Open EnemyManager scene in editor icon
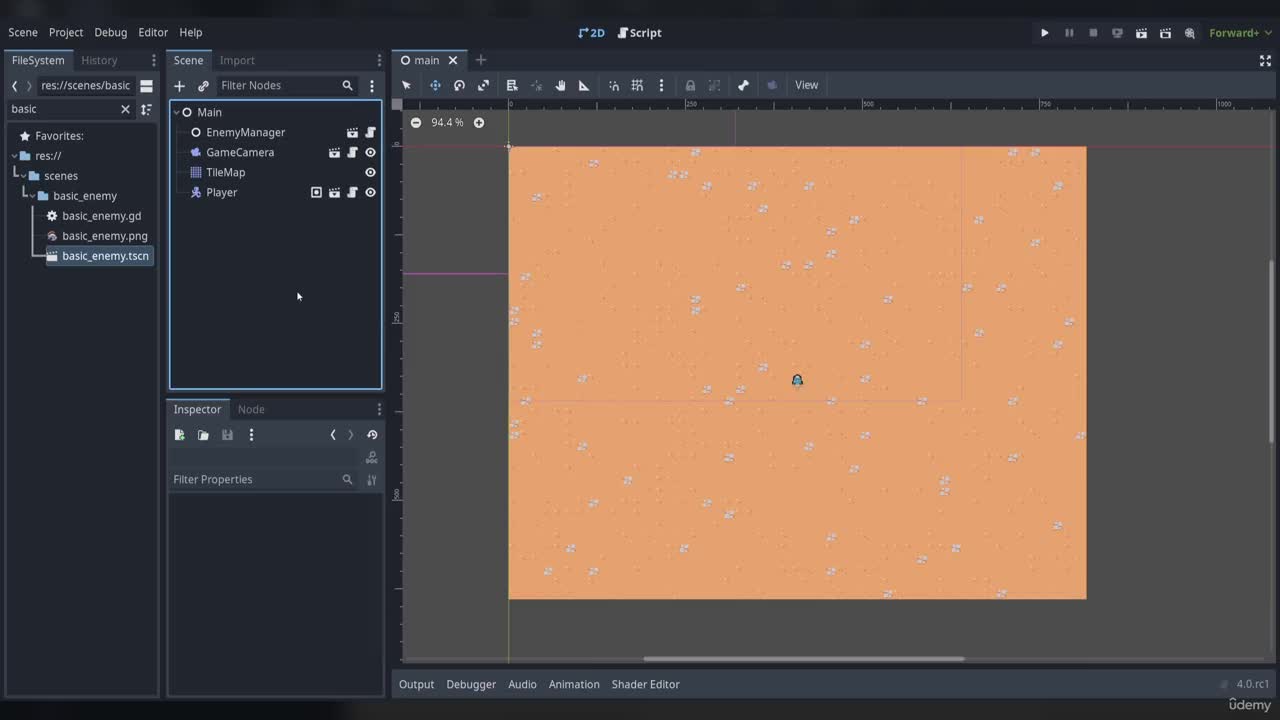This screenshot has height=720, width=1280. (x=352, y=132)
